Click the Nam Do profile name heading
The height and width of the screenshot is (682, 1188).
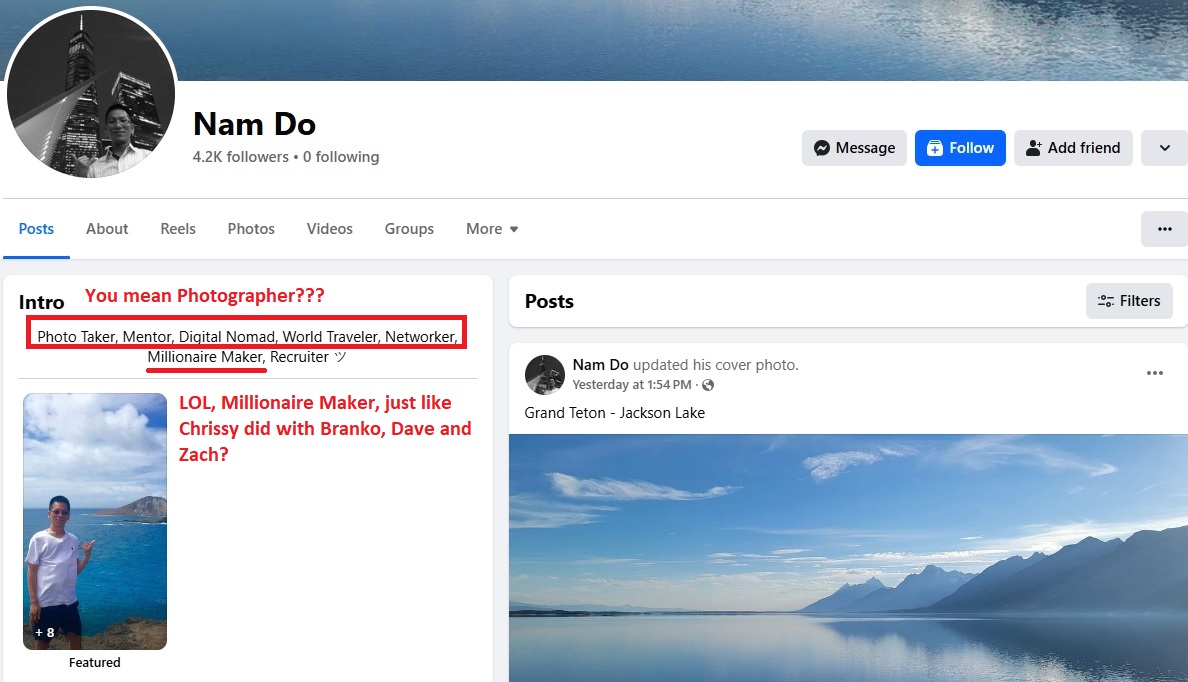tap(255, 124)
